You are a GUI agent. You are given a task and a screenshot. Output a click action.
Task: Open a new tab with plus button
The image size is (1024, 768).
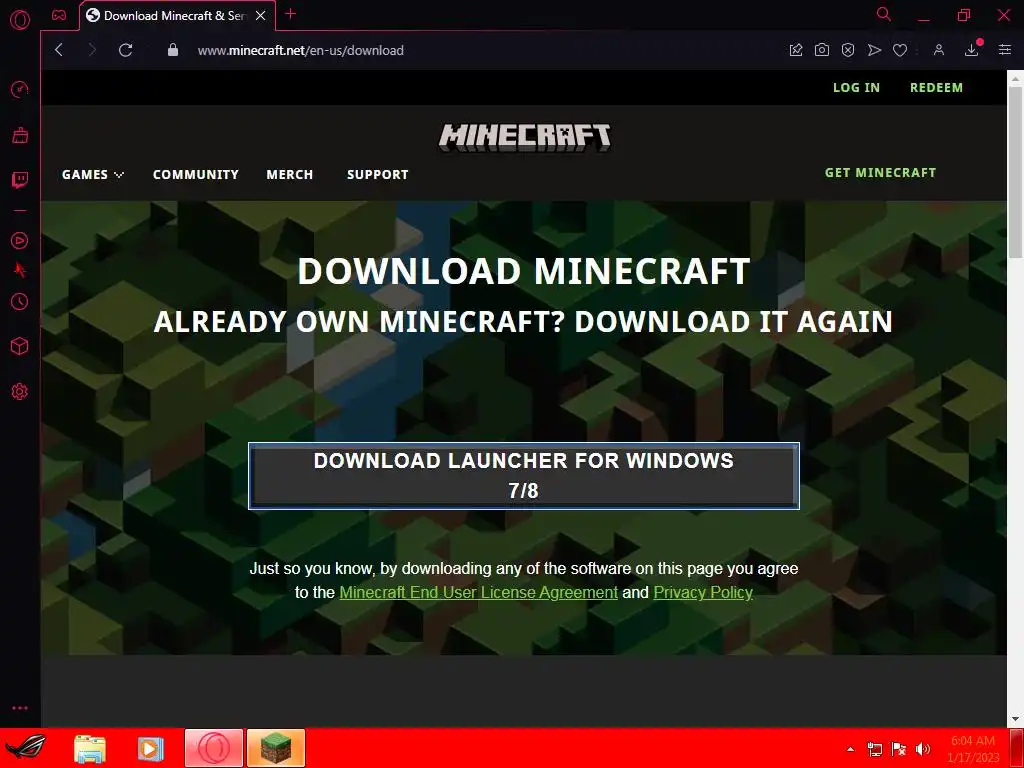(291, 14)
